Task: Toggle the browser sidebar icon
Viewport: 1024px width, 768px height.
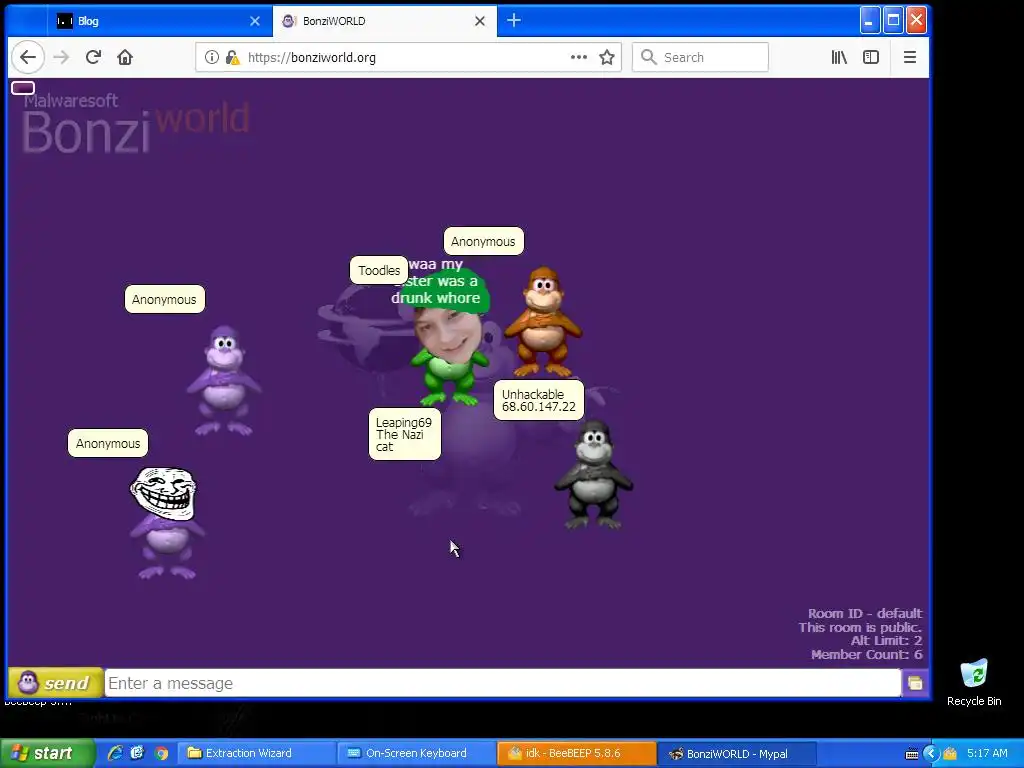Action: click(x=871, y=57)
